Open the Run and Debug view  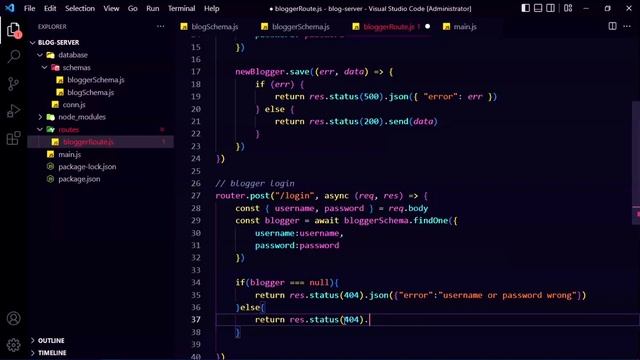tap(13, 111)
